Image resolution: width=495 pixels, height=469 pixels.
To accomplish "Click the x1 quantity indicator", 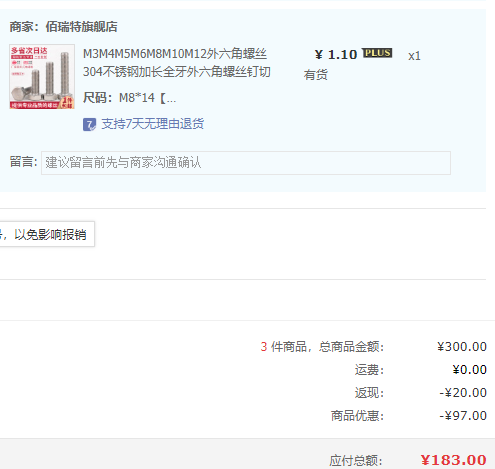I will pyautogui.click(x=414, y=56).
